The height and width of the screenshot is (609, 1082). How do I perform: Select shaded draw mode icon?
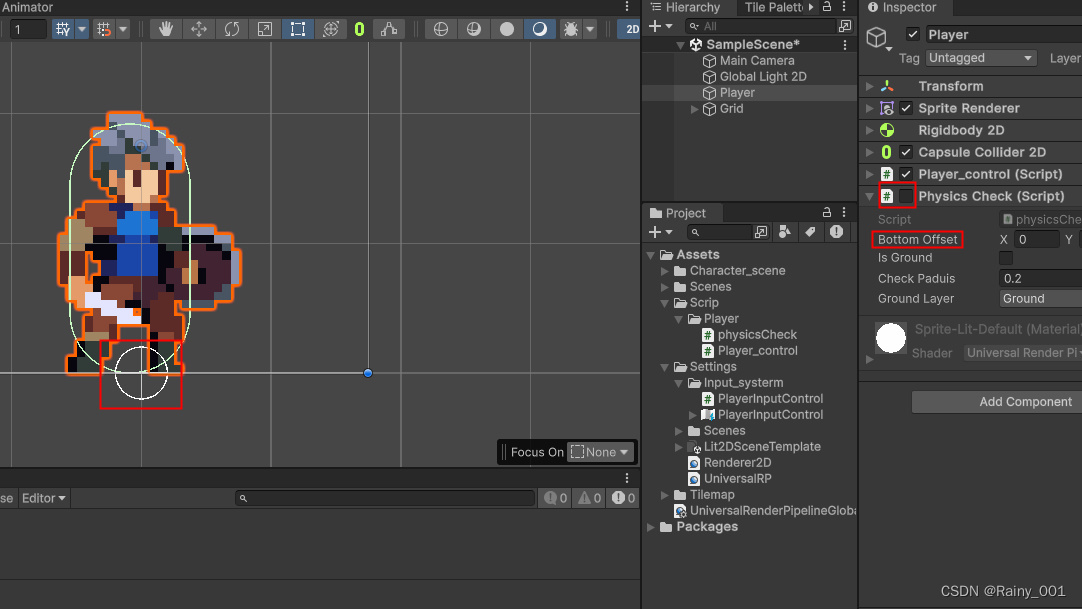pos(540,29)
